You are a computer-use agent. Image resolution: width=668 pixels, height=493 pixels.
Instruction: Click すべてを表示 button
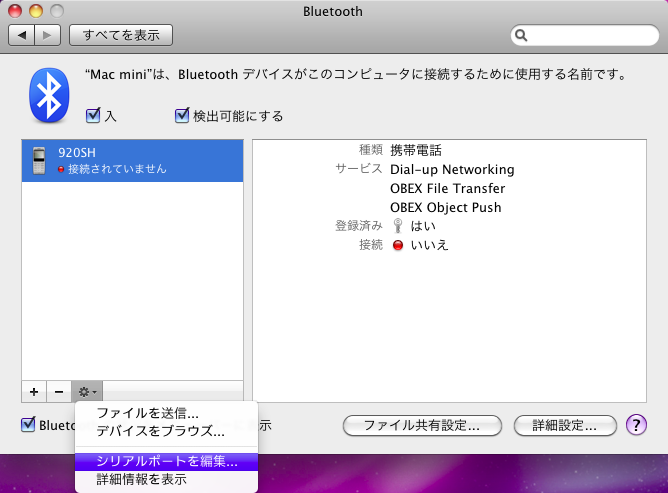click(121, 35)
